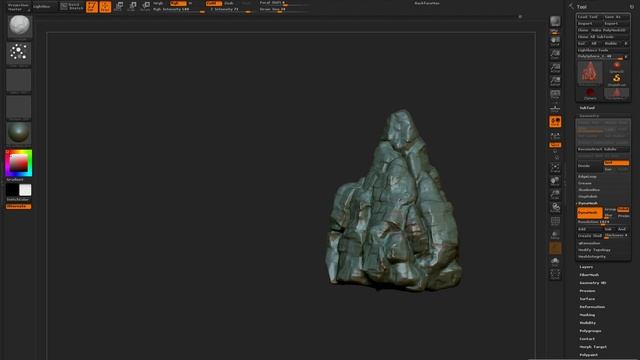Expand the SubTool section

[587, 108]
